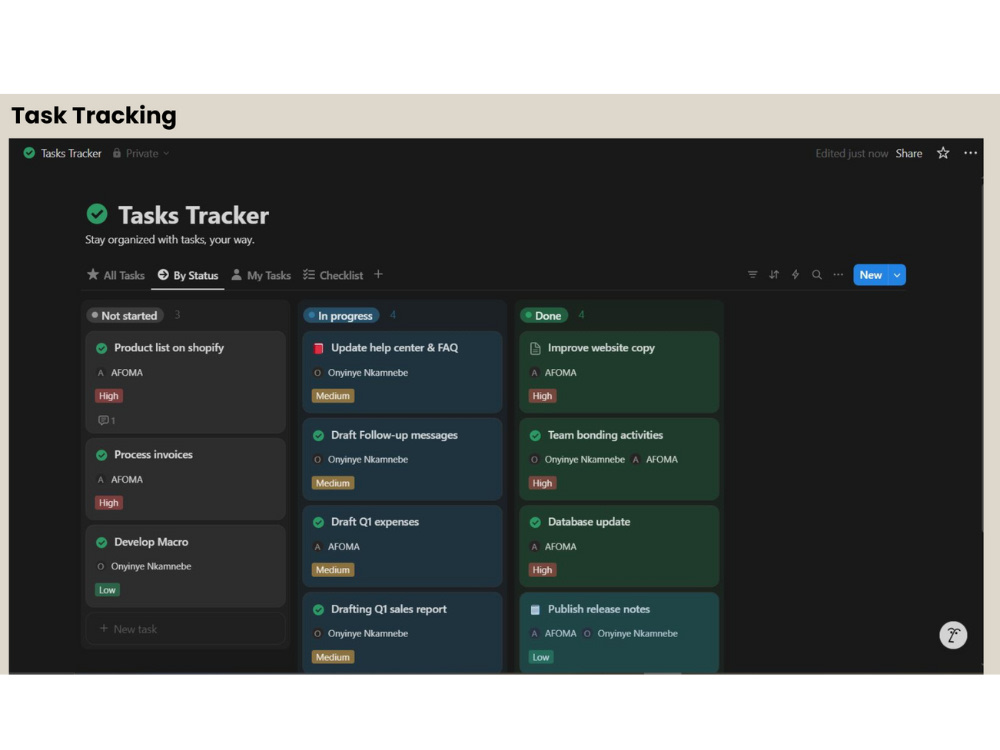Select the By Status view tab

(188, 275)
